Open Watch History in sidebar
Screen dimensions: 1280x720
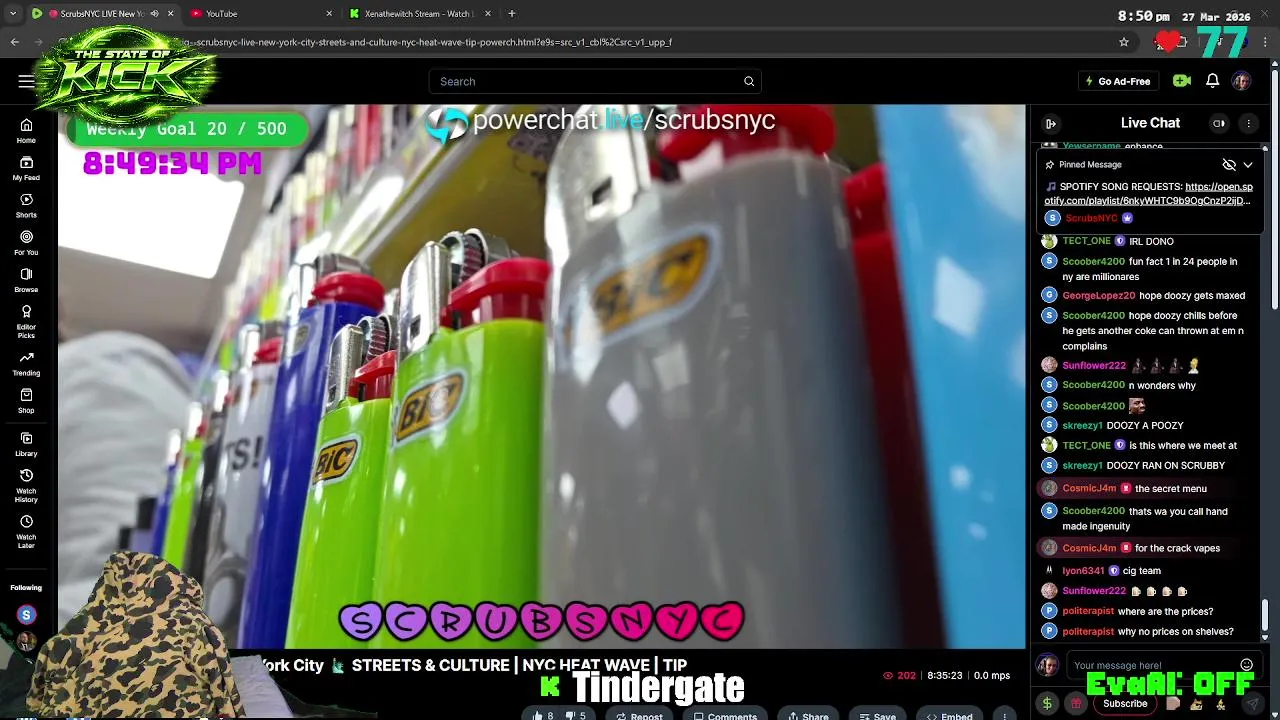point(26,485)
